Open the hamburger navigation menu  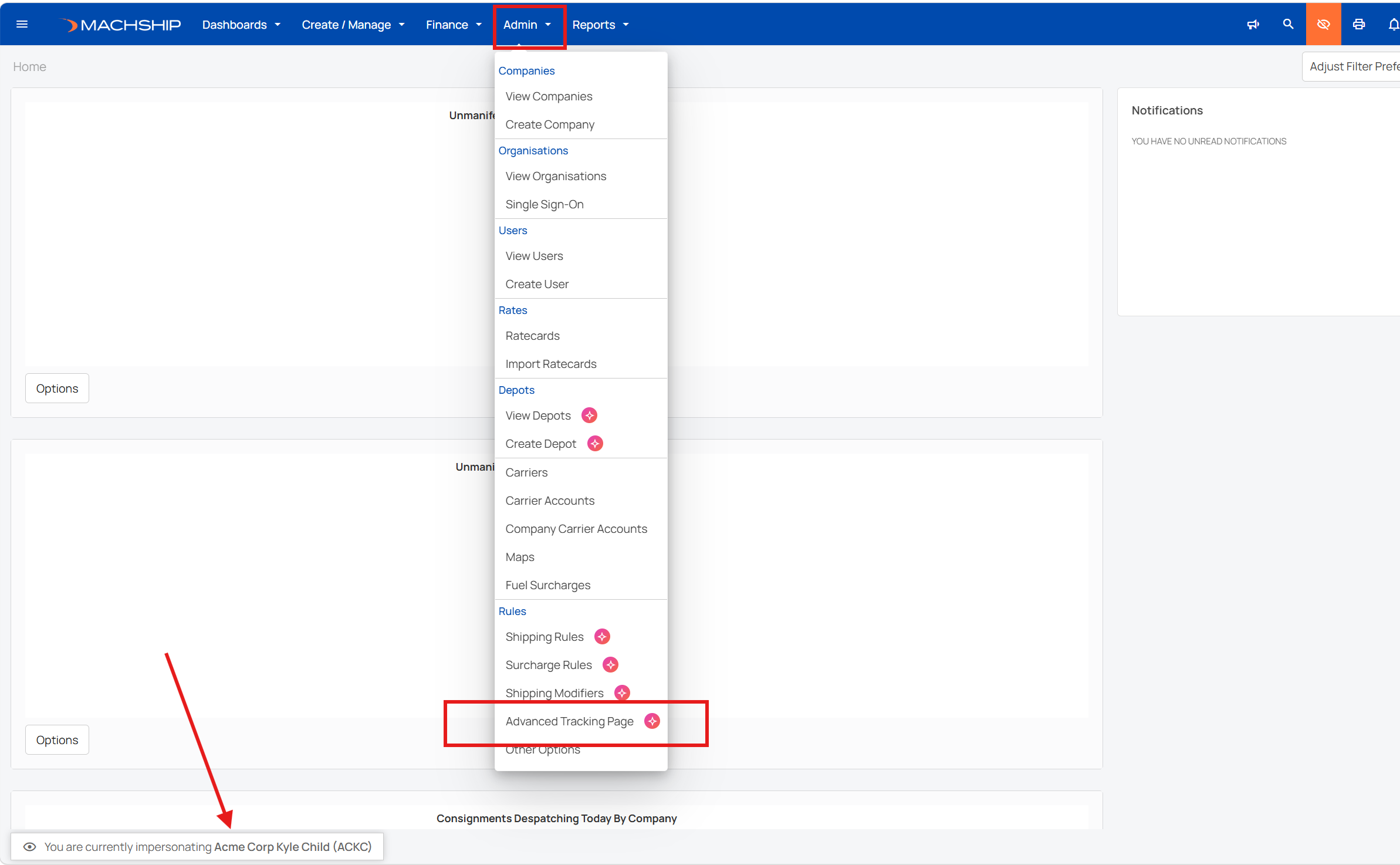(x=22, y=24)
